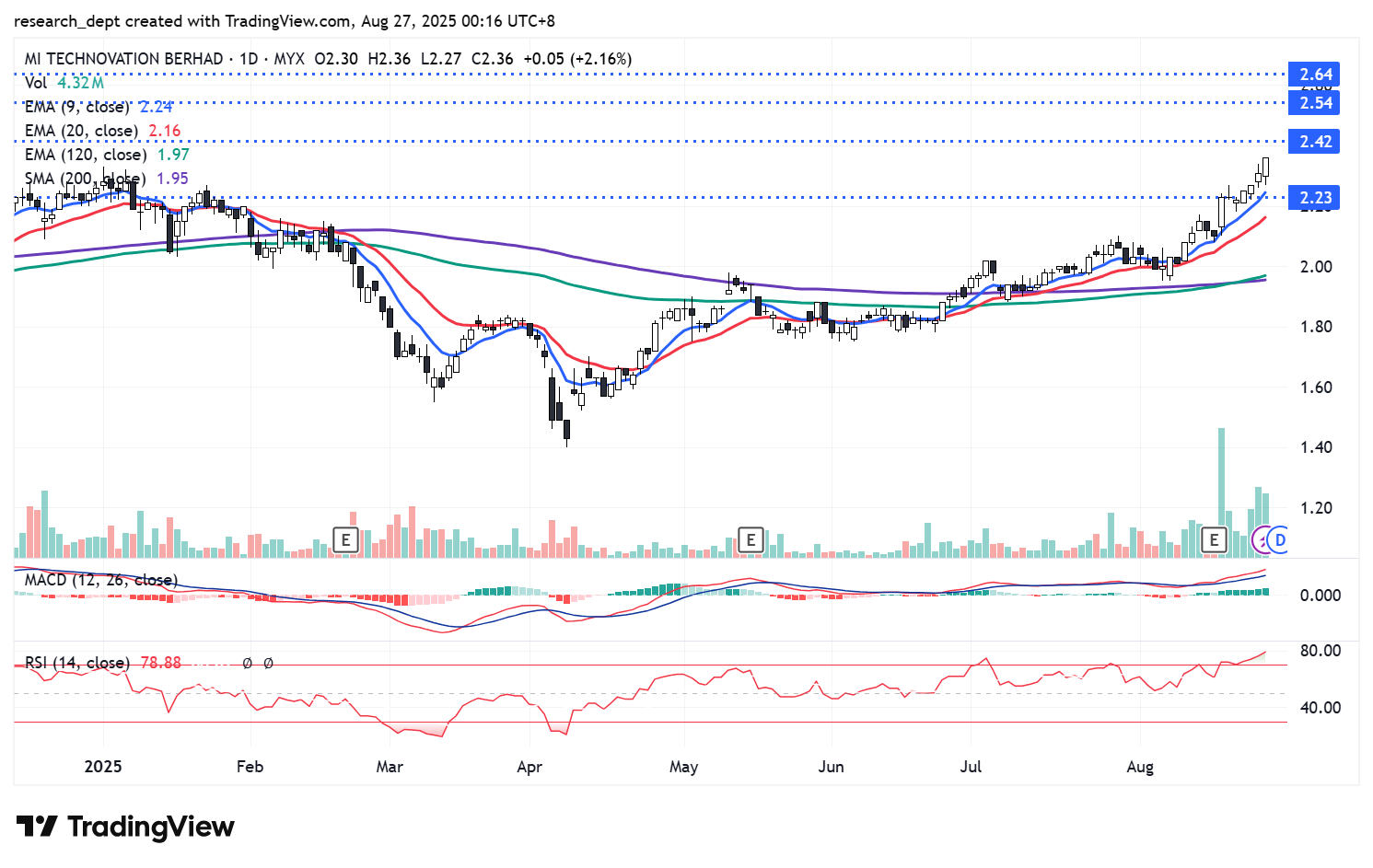
Task: Click the earnings E marker near February
Action: 345,540
